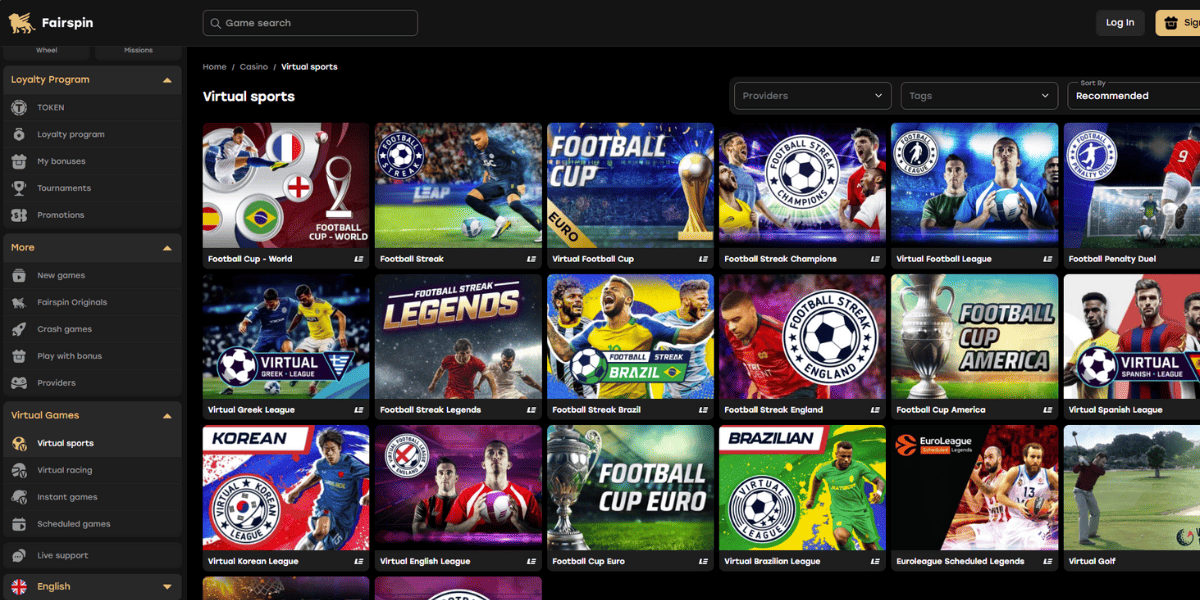Open the Providers filter dropdown

pyautogui.click(x=814, y=96)
